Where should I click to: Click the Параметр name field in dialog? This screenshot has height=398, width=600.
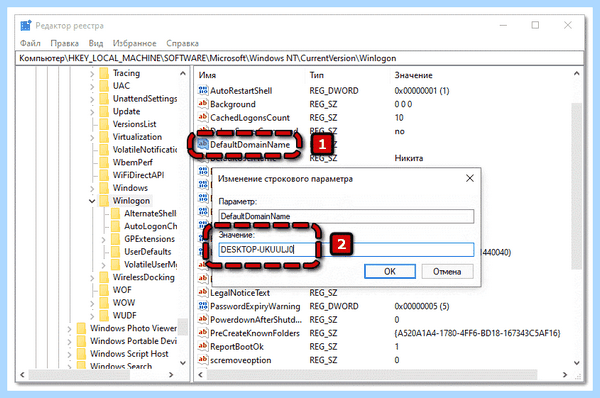pos(346,216)
